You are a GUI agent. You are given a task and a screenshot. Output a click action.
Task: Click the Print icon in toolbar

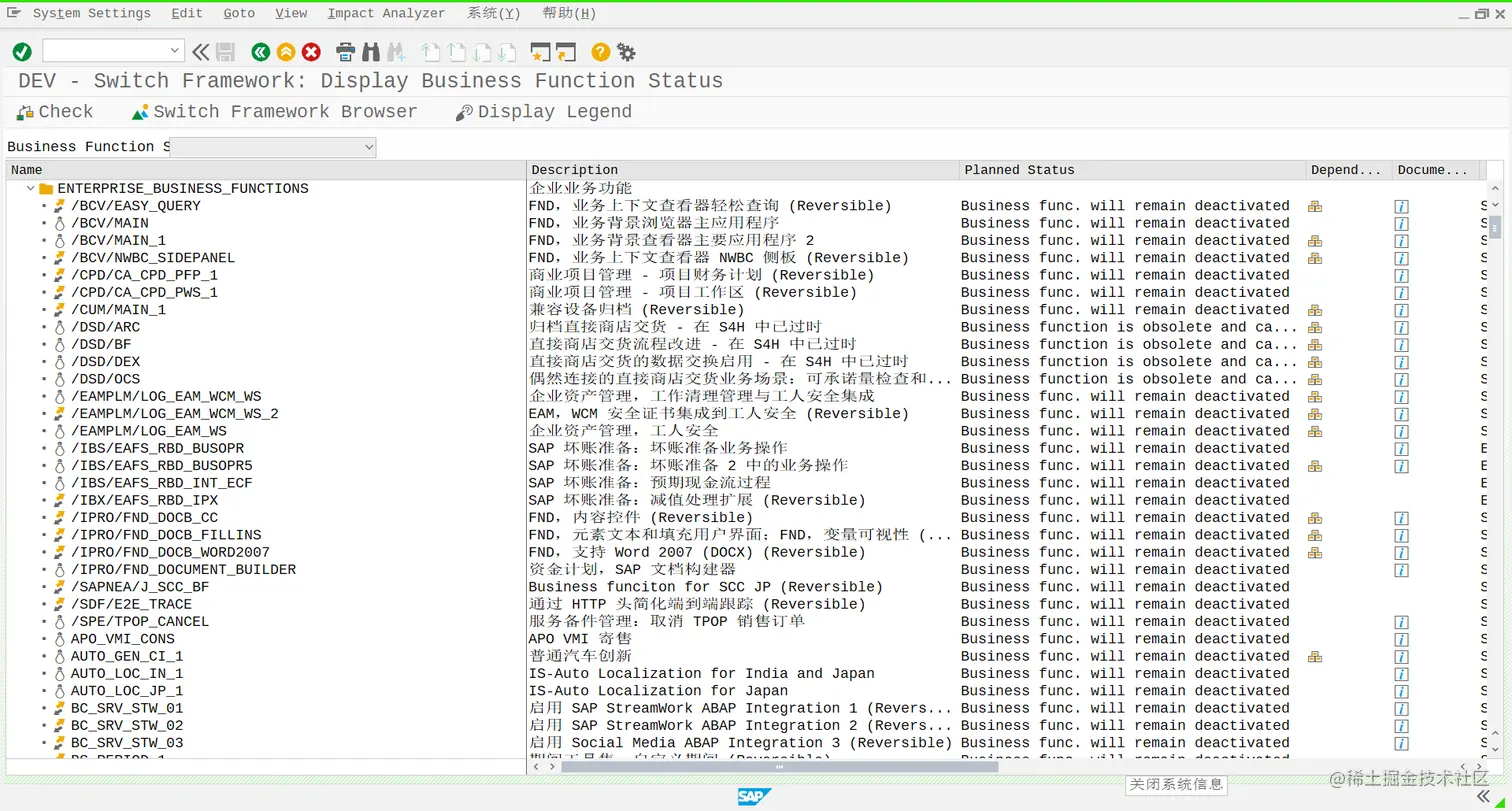tap(346, 52)
